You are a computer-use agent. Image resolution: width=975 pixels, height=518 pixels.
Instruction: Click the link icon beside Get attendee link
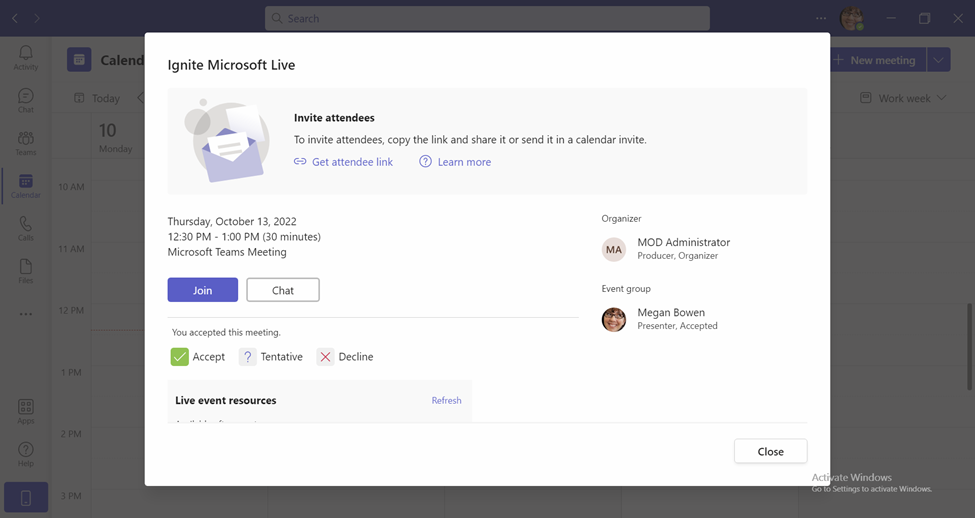pyautogui.click(x=300, y=162)
